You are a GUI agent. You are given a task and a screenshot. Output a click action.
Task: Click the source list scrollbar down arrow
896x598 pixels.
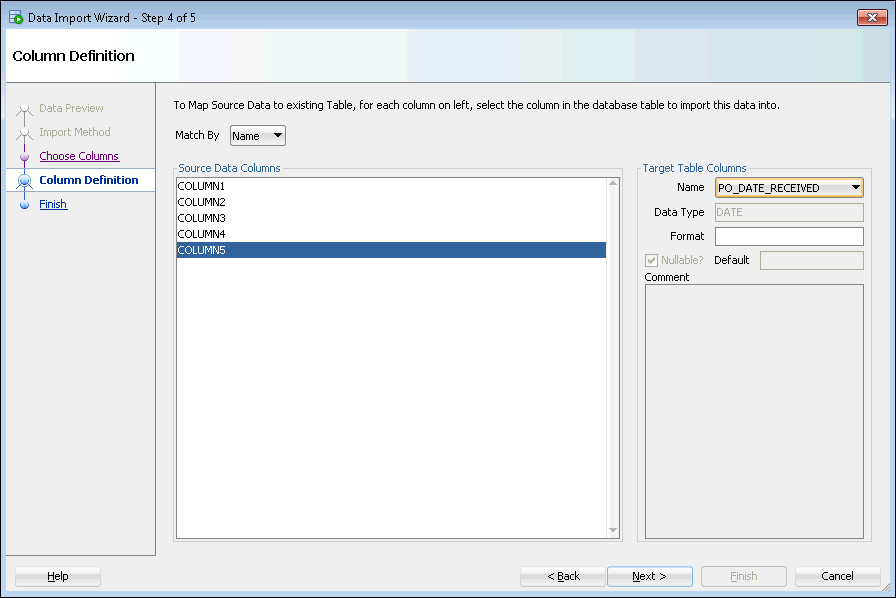613,530
